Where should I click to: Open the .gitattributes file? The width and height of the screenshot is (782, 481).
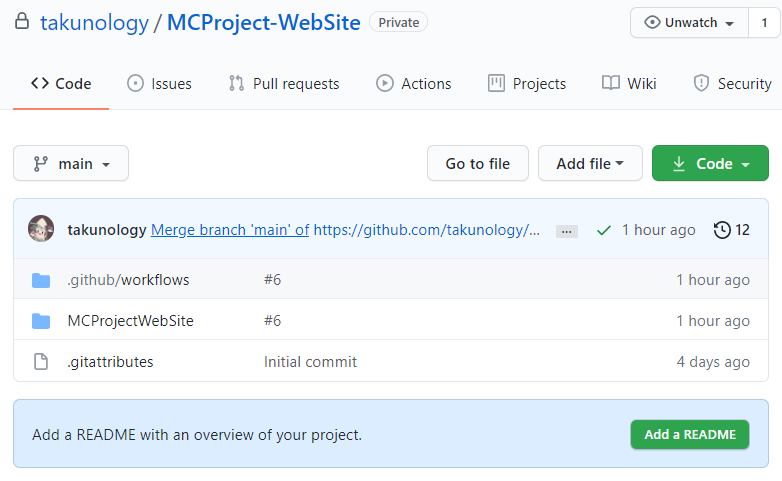pyautogui.click(x=110, y=362)
